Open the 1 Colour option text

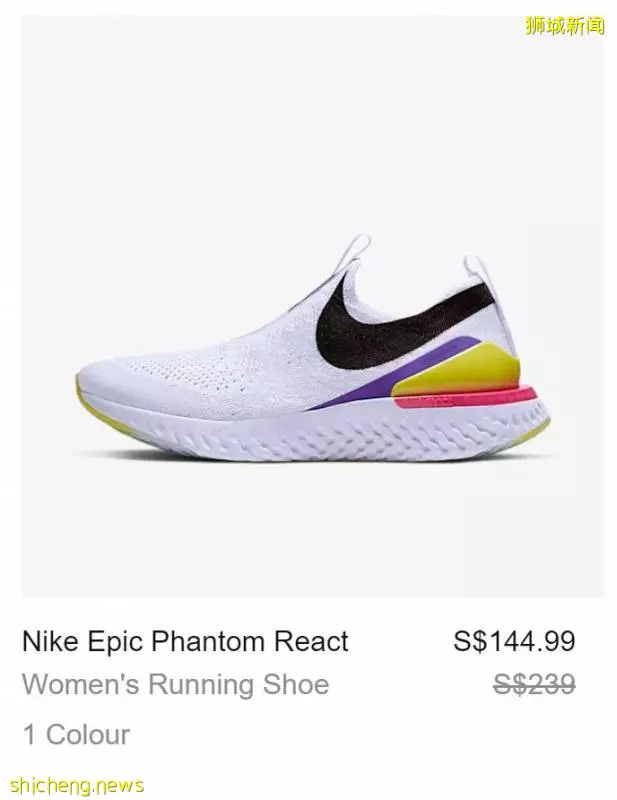[x=77, y=735]
